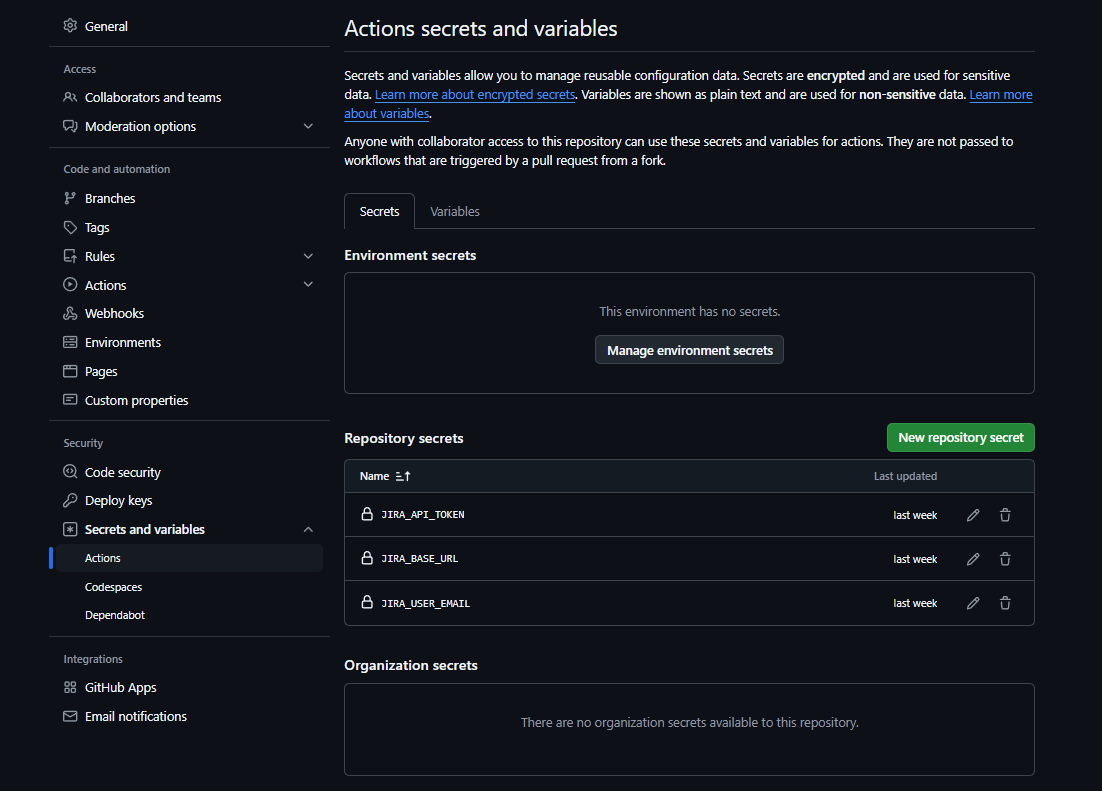Expand Moderation options chevron
This screenshot has width=1102, height=791.
pos(308,126)
